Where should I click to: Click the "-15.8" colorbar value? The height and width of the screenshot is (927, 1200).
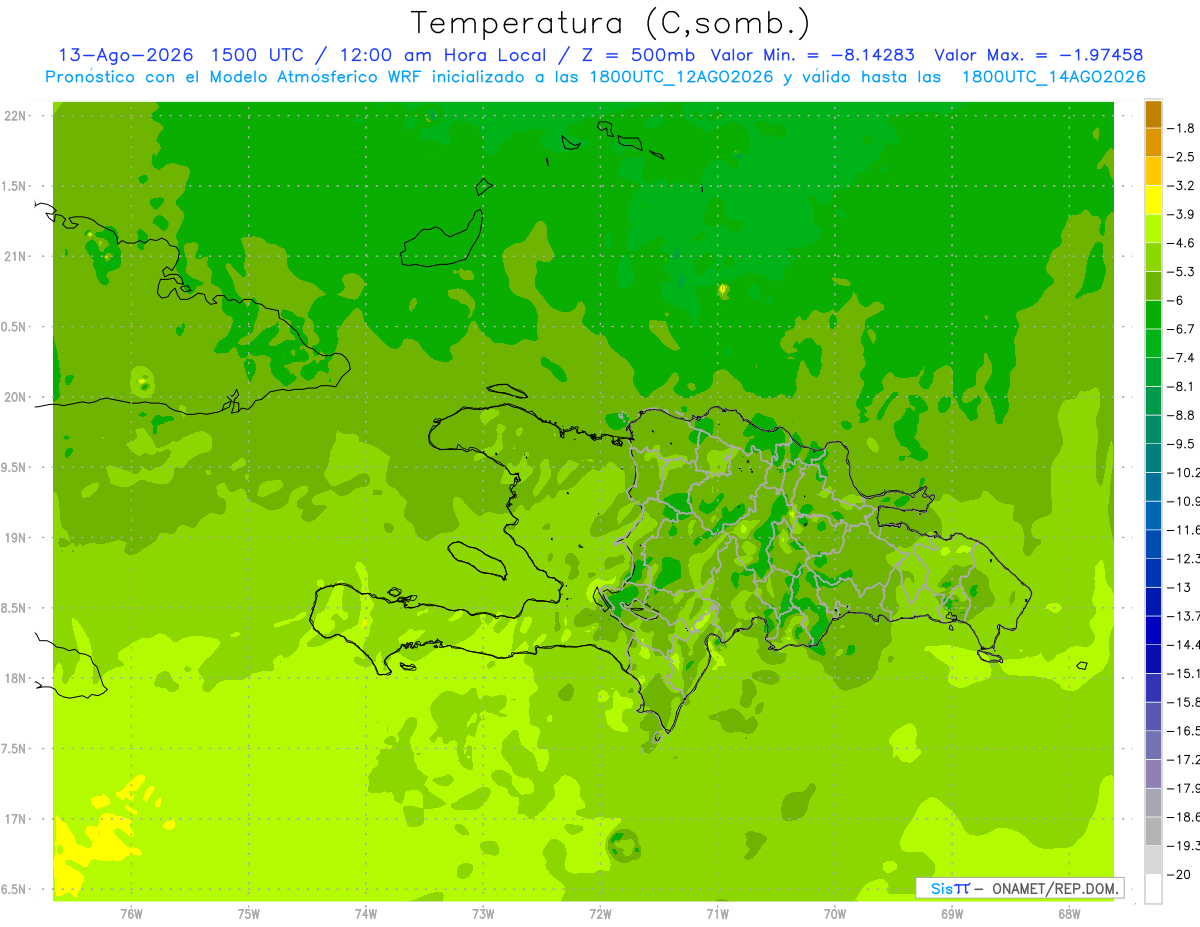coord(1185,702)
